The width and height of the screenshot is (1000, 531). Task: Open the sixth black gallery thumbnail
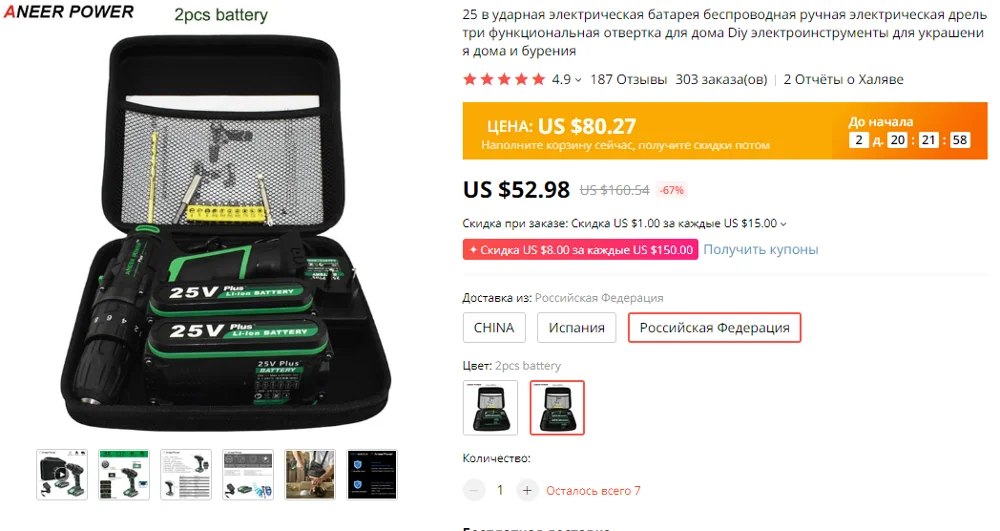tap(372, 474)
